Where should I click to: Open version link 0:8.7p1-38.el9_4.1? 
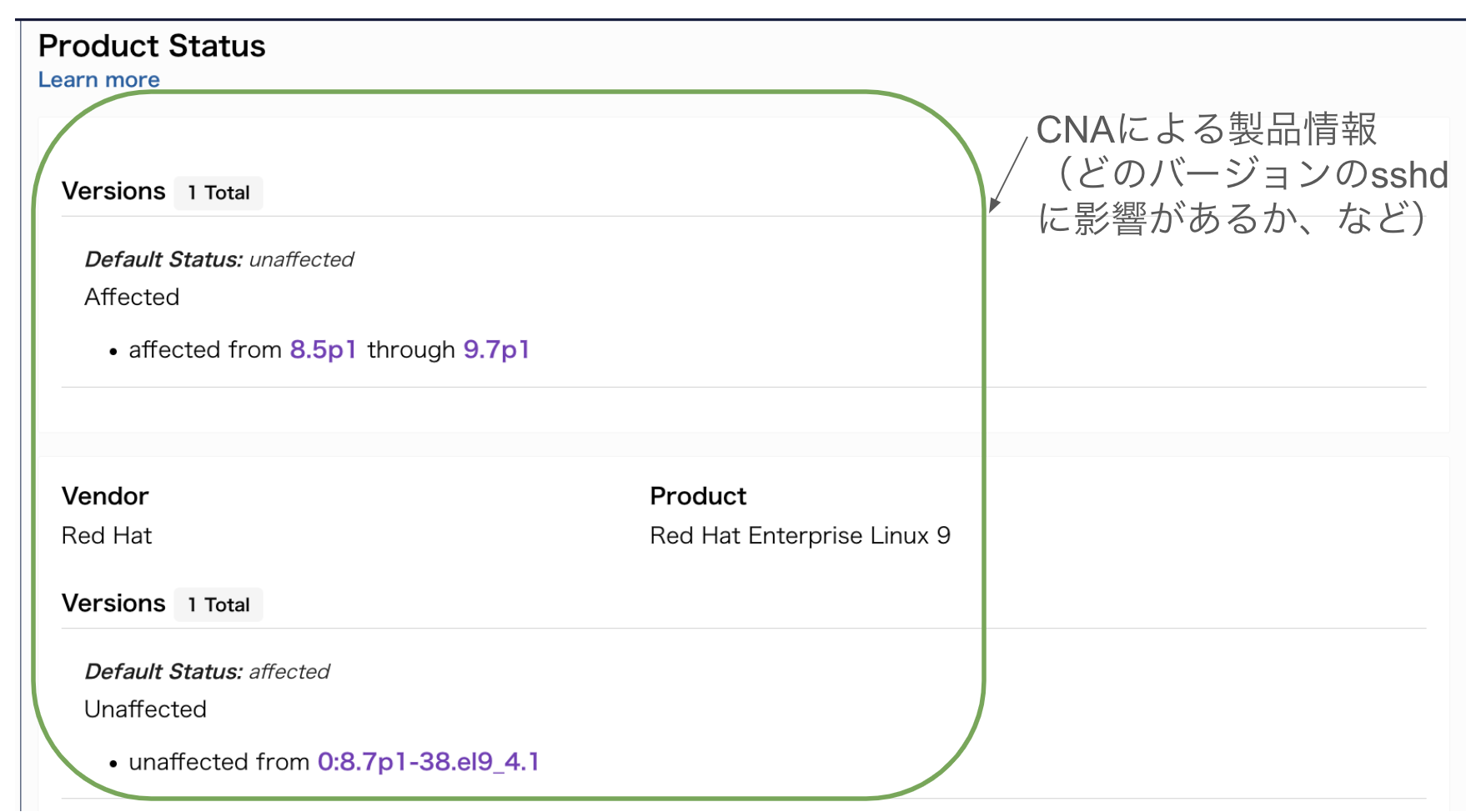[429, 762]
